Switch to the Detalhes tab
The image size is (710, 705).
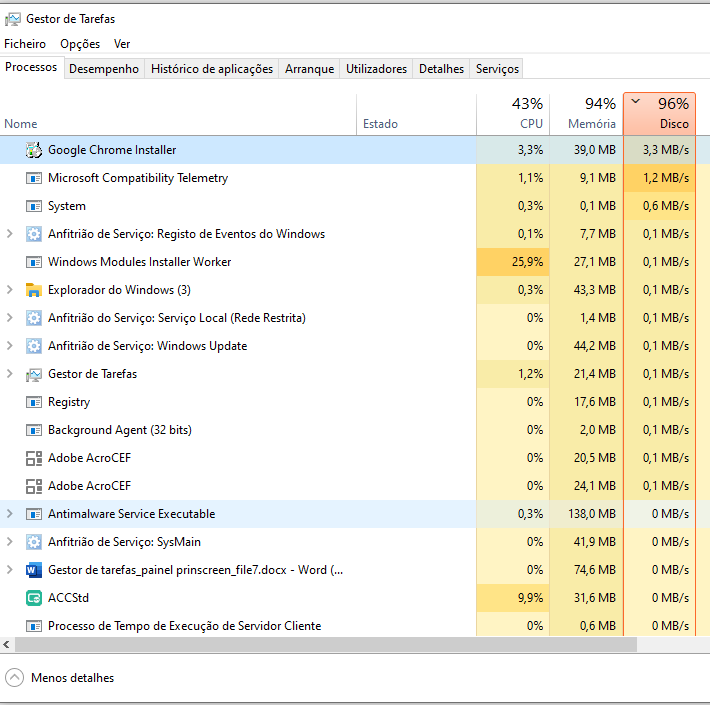point(441,69)
